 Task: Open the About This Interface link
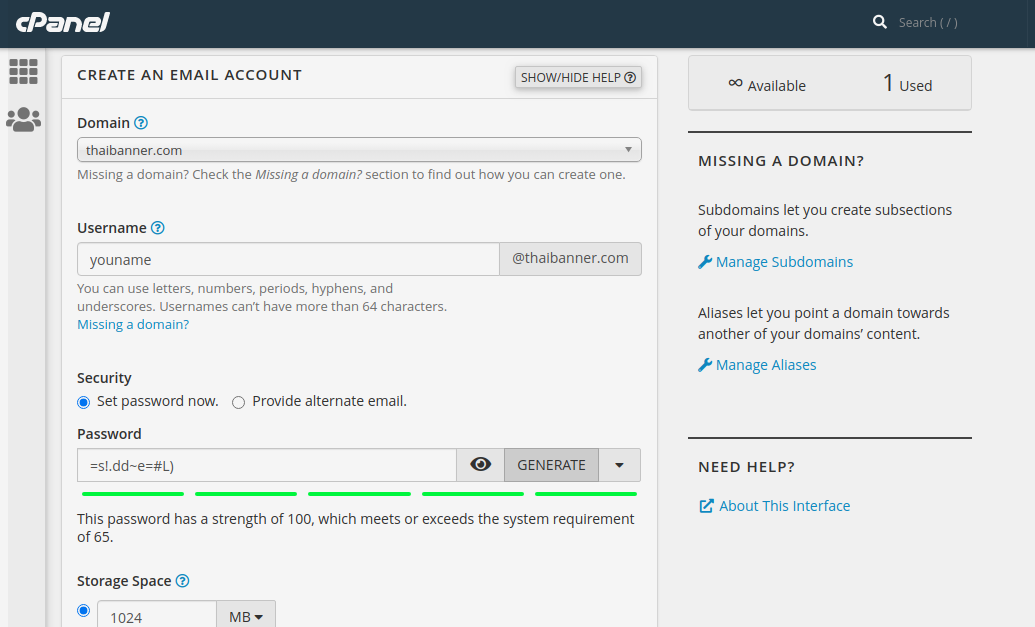(x=784, y=506)
